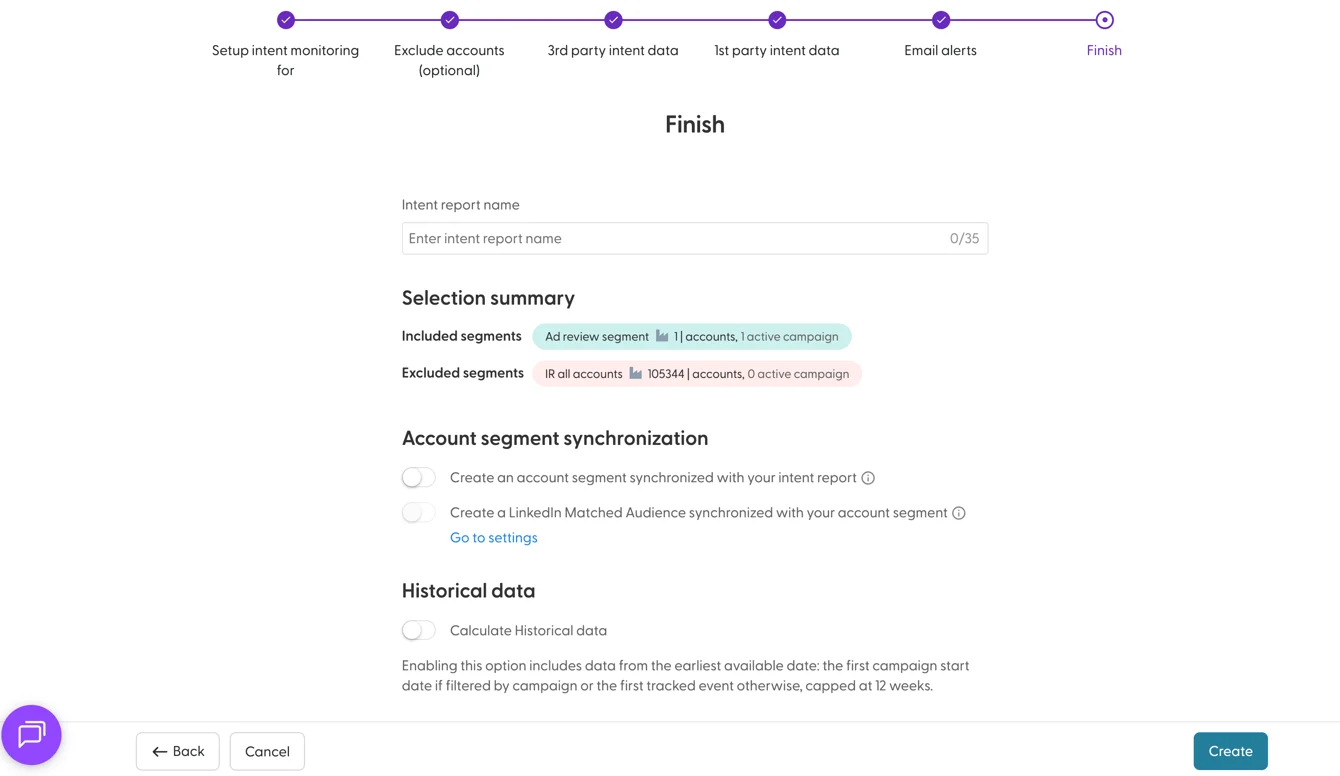Click the Email alerts step checkmark

coord(941,20)
